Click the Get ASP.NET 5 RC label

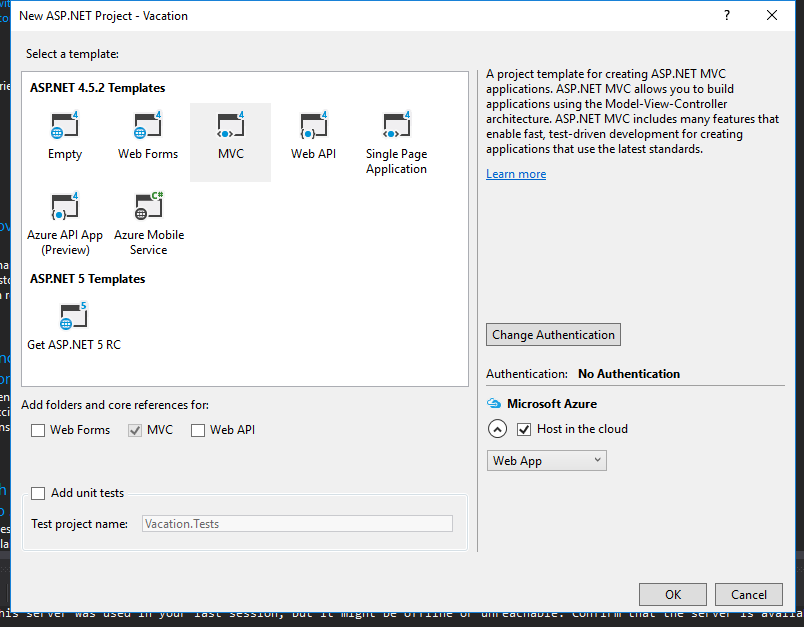tap(74, 345)
